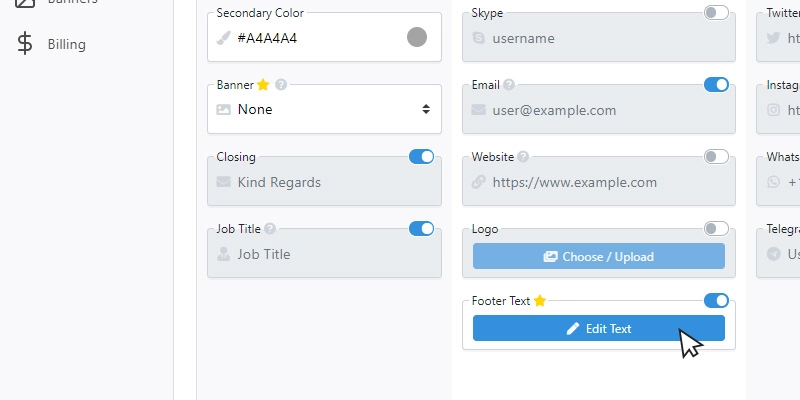This screenshot has width=800, height=400.
Task: Turn on the Website toggle
Action: (x=716, y=157)
